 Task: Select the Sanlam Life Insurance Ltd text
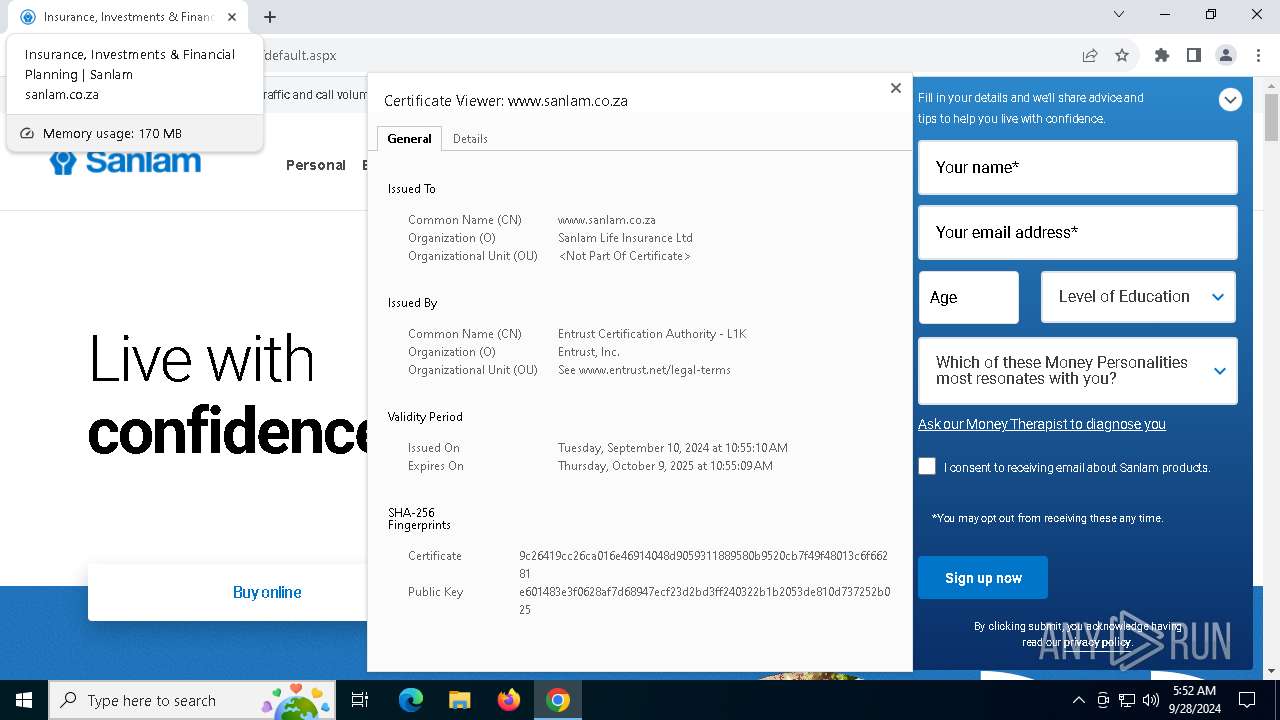pyautogui.click(x=625, y=238)
